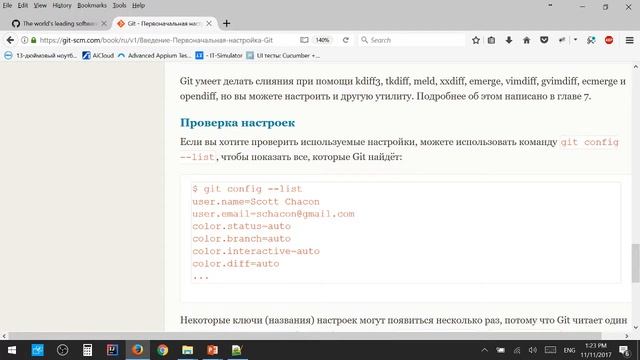
Task: Open the File menu
Action: [7, 5]
